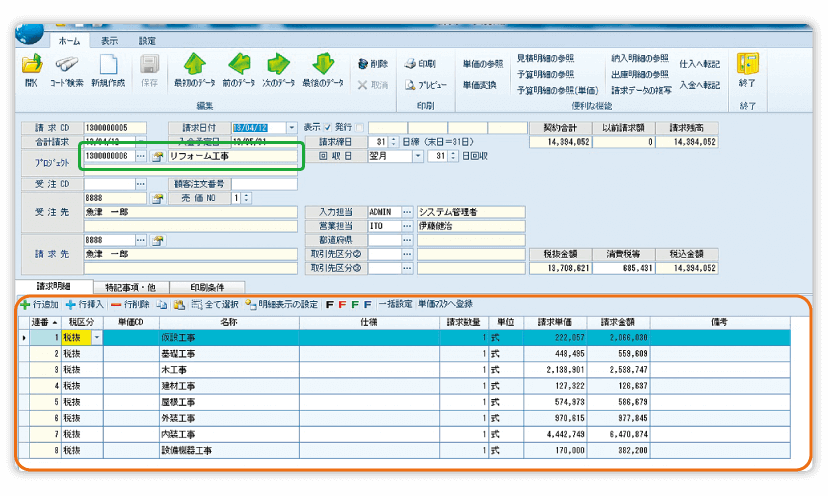Click the 行削除 delete row icon
The image size is (828, 496).
pos(116,305)
